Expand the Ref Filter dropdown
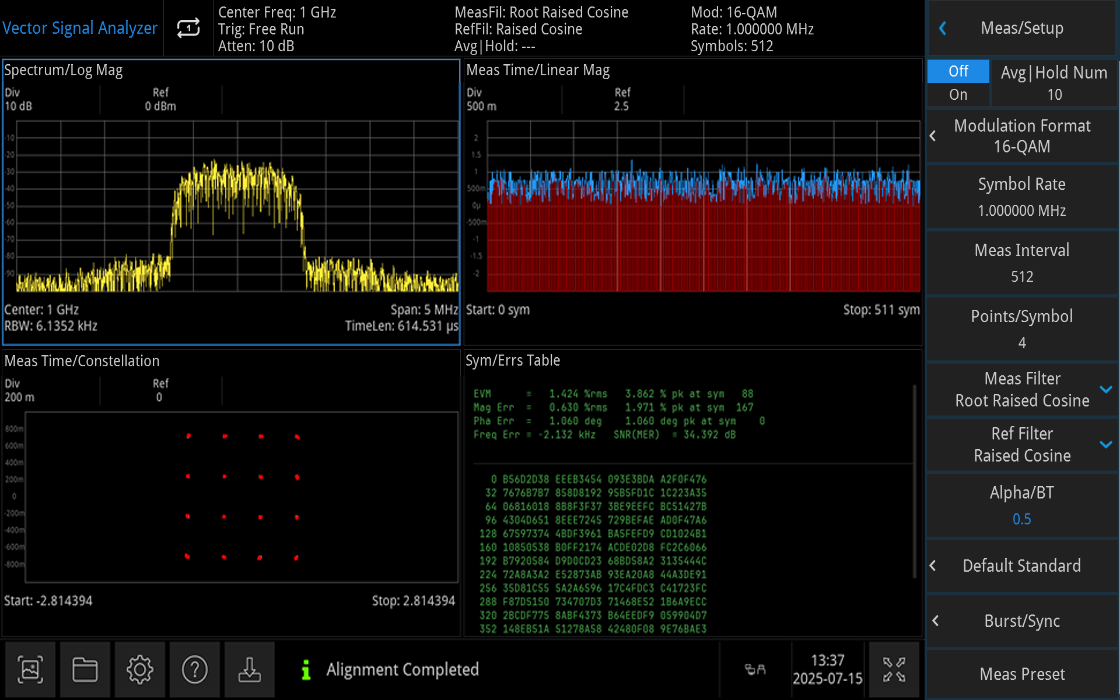1120x700 pixels. 1105,444
